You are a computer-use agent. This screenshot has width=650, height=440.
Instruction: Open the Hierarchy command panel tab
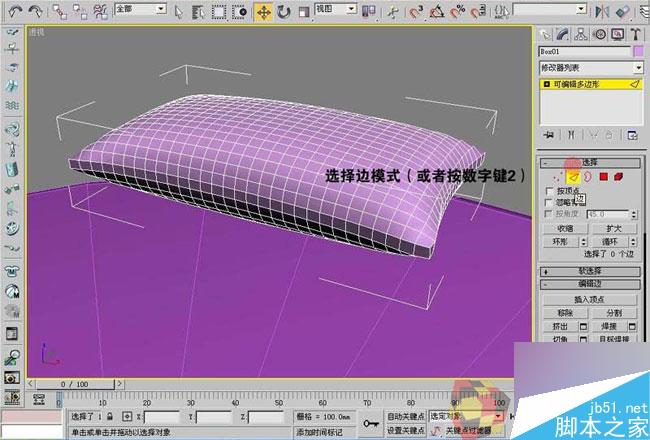pos(581,34)
